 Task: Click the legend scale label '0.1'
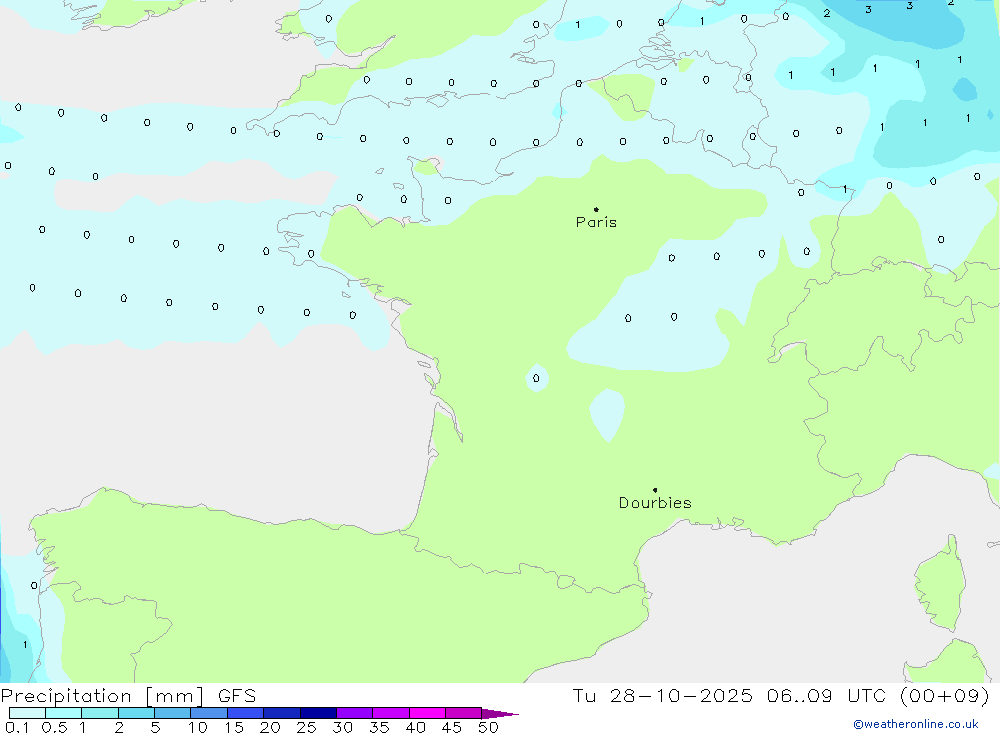(17, 727)
